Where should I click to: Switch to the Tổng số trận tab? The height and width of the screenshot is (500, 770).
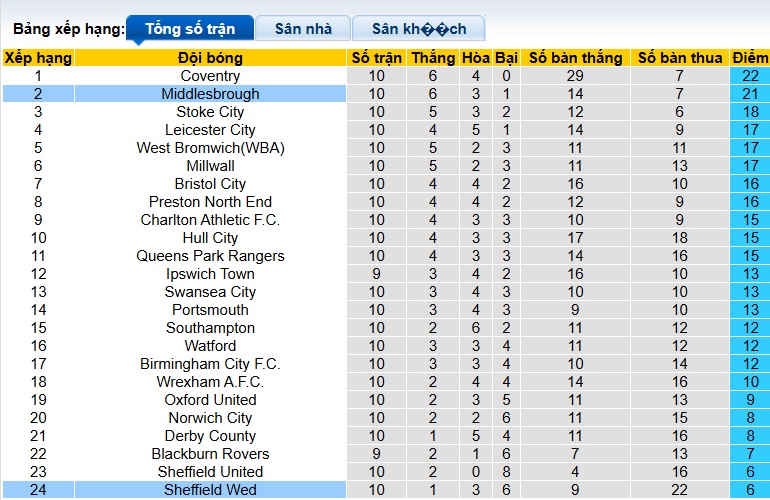click(189, 29)
